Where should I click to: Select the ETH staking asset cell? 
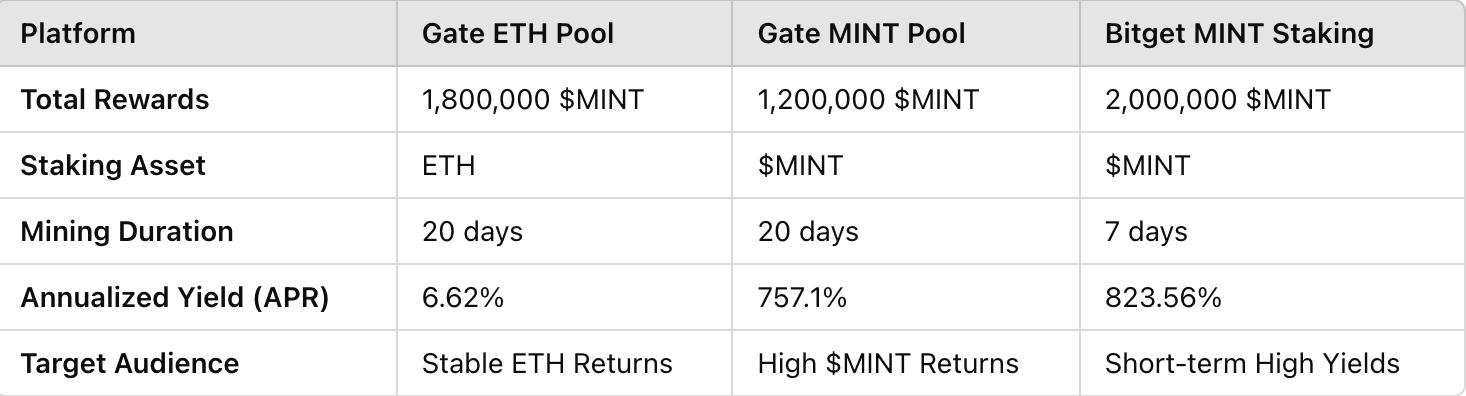[x=565, y=165]
